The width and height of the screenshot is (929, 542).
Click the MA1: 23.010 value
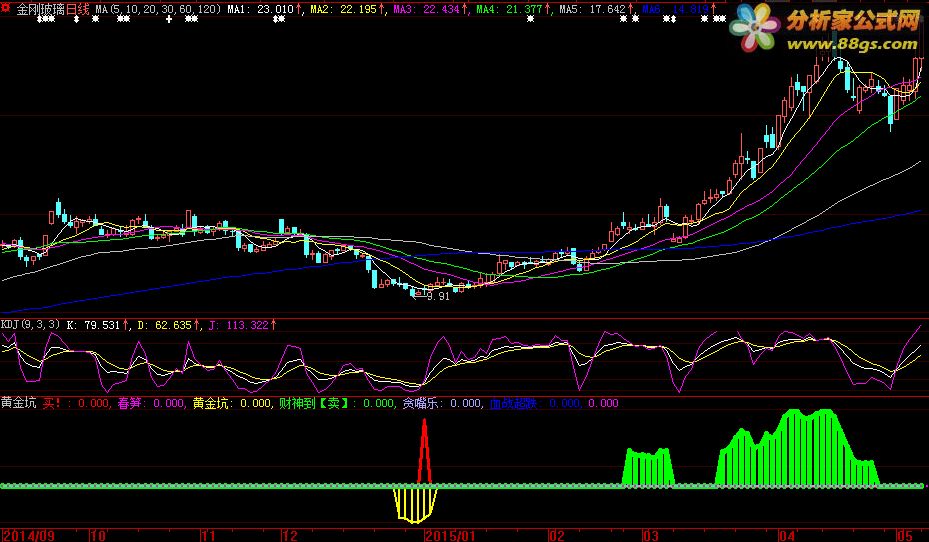point(261,9)
